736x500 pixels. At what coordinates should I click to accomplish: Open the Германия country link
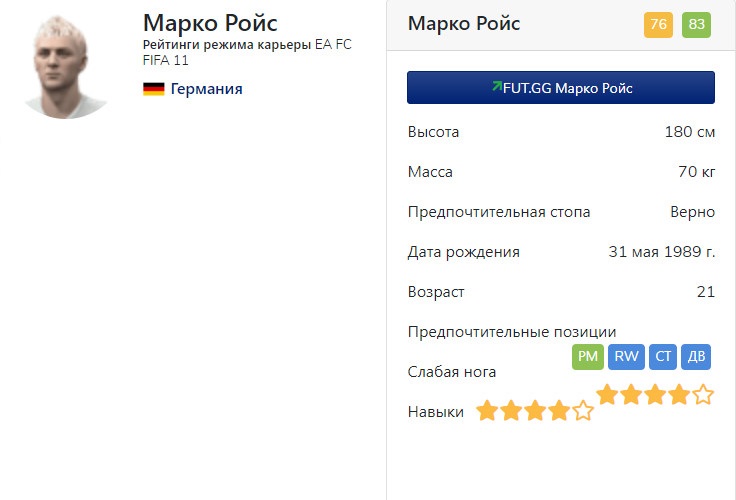(206, 89)
